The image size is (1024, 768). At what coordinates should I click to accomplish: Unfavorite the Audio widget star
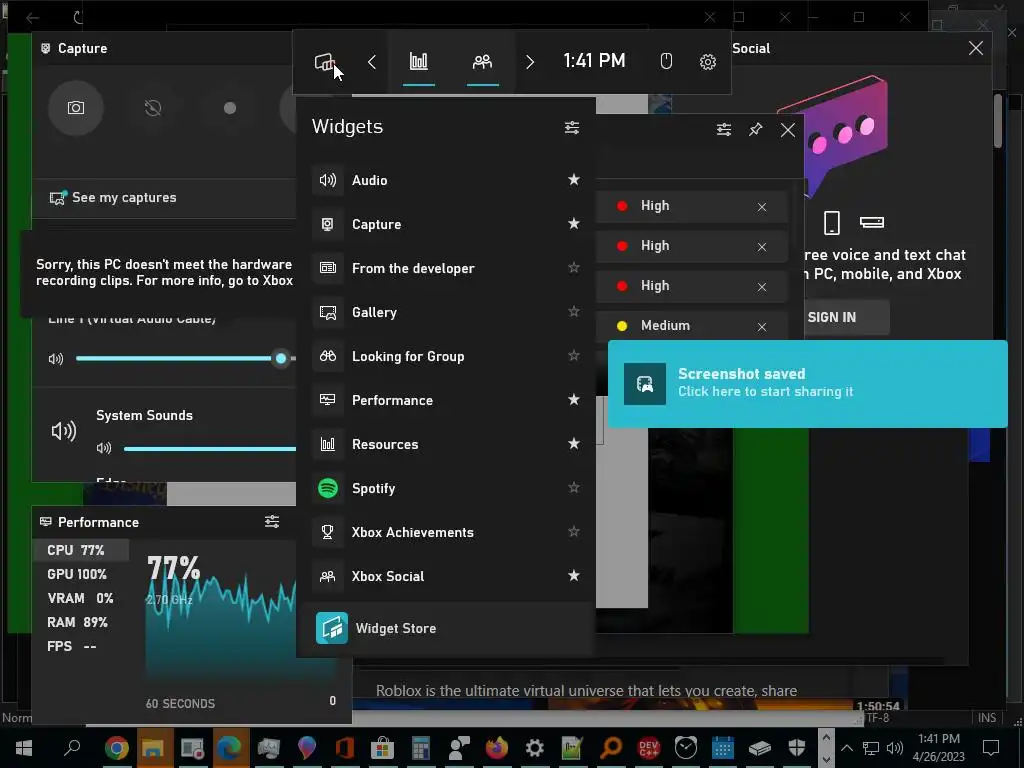[573, 180]
